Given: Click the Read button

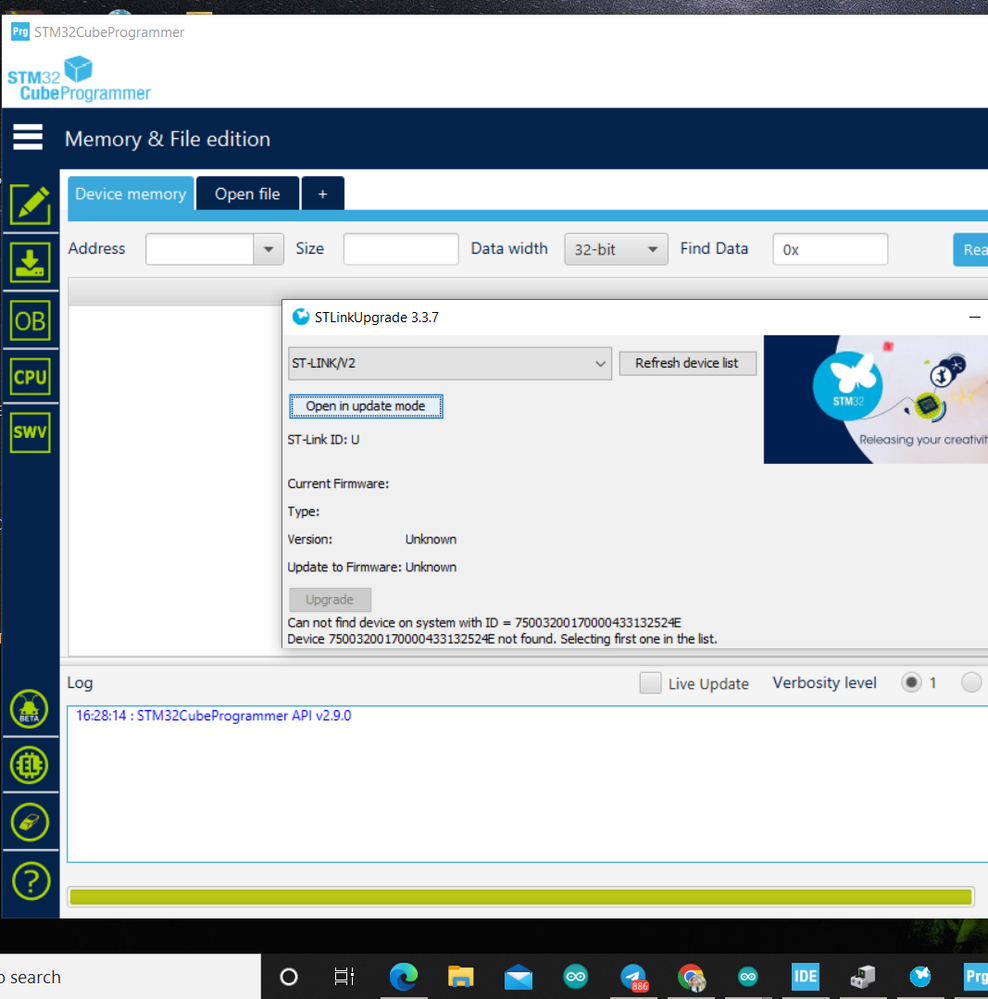Looking at the screenshot, I should (971, 249).
